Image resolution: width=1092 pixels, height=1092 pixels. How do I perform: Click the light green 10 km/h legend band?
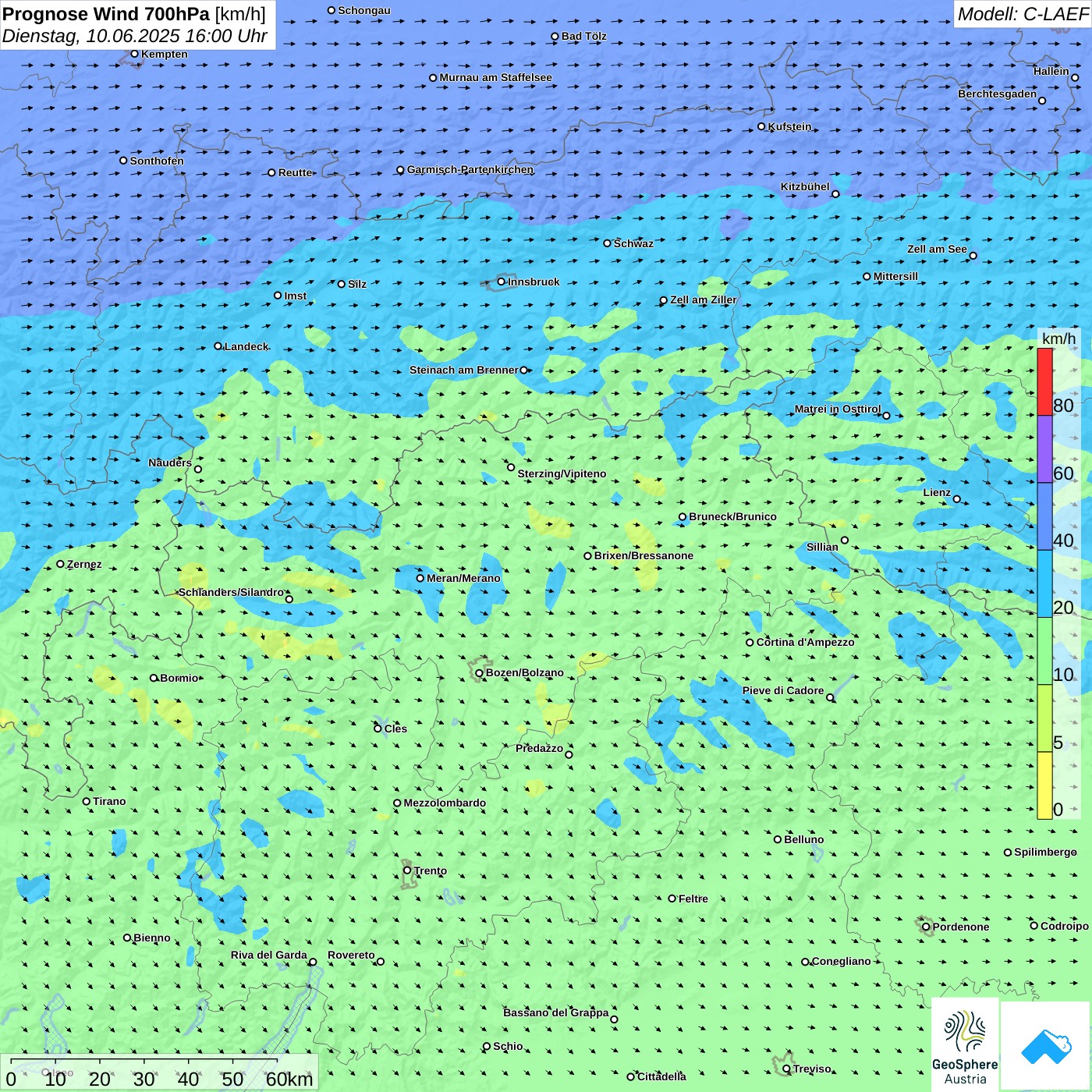coord(1044,651)
